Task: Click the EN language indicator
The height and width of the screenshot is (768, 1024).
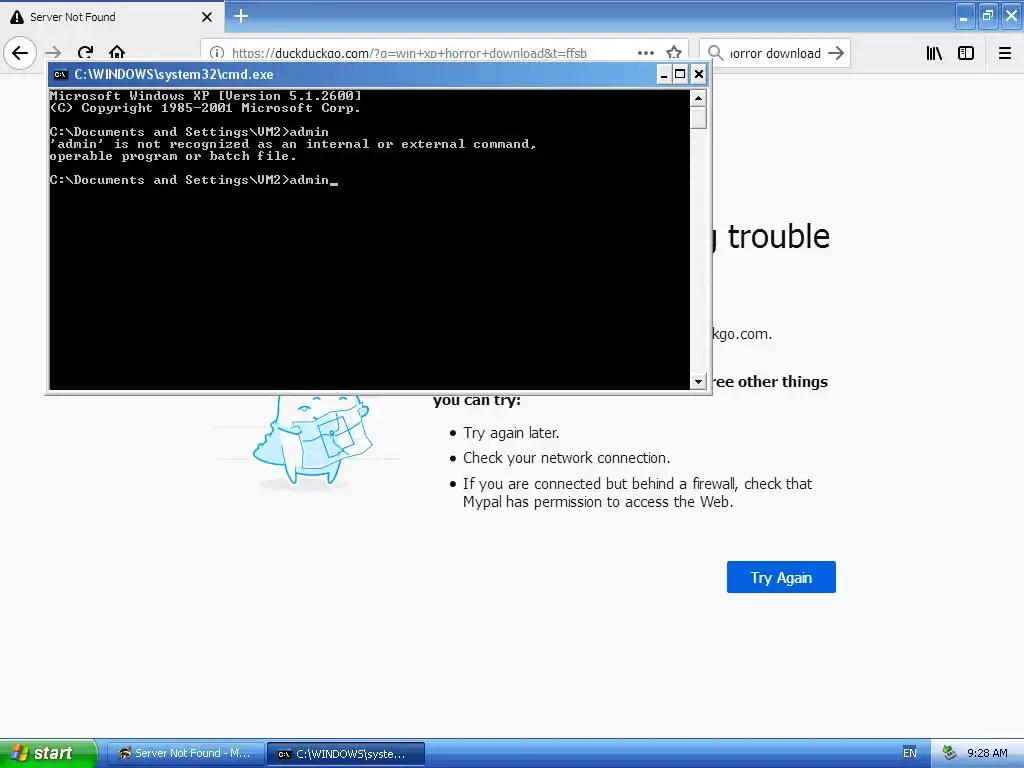Action: click(910, 753)
